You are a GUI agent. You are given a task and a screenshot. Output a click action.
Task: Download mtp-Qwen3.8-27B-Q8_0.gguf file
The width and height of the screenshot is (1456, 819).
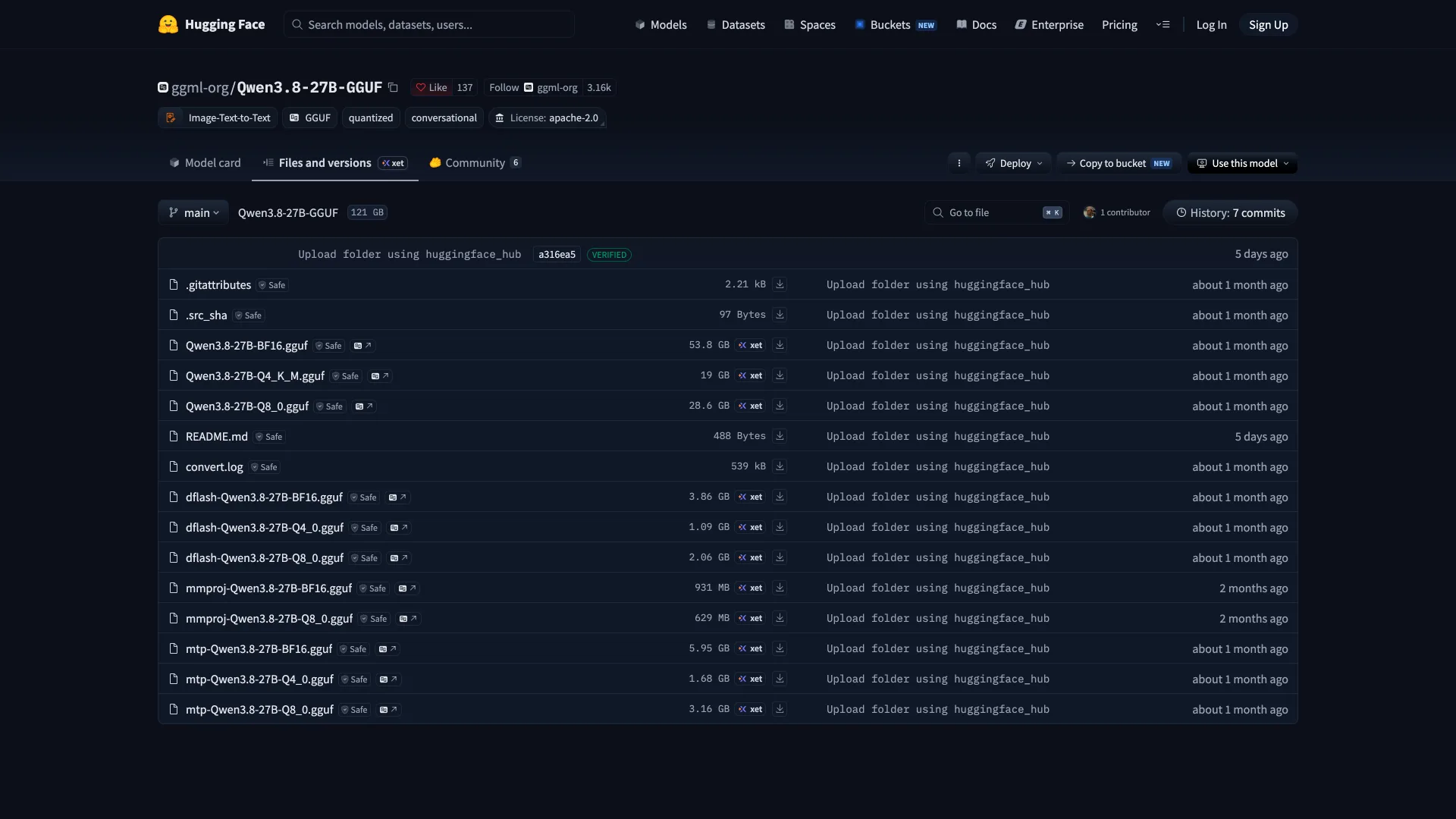(780, 709)
